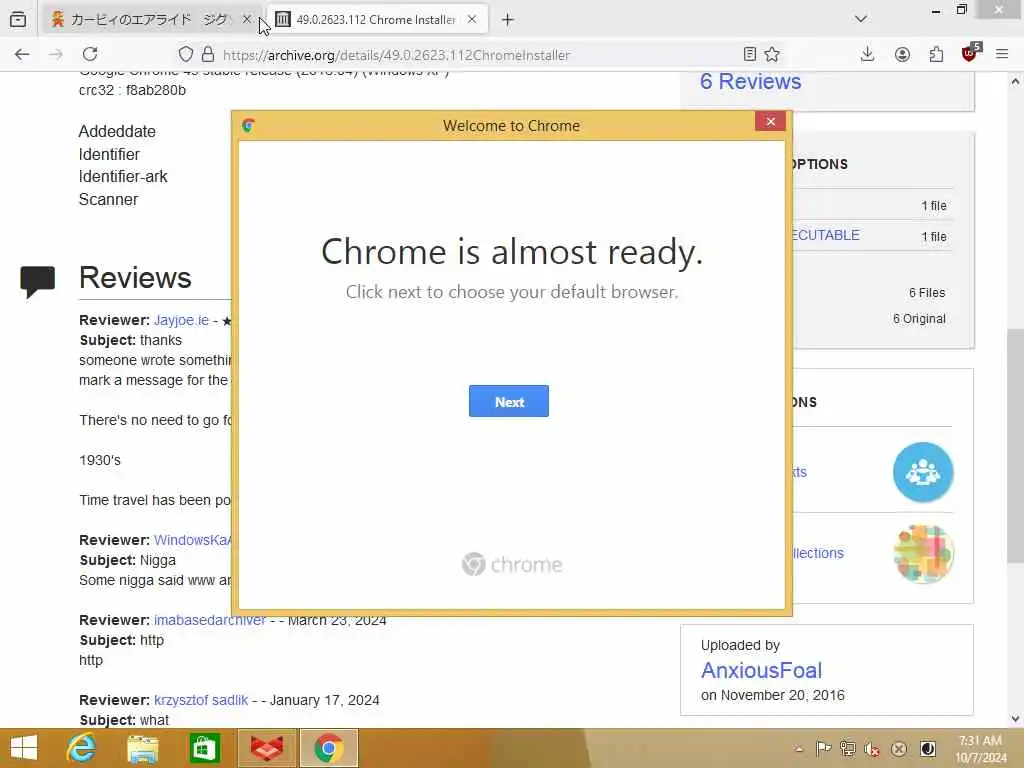Open reviewer Jayjoe.ie profile link

181,320
